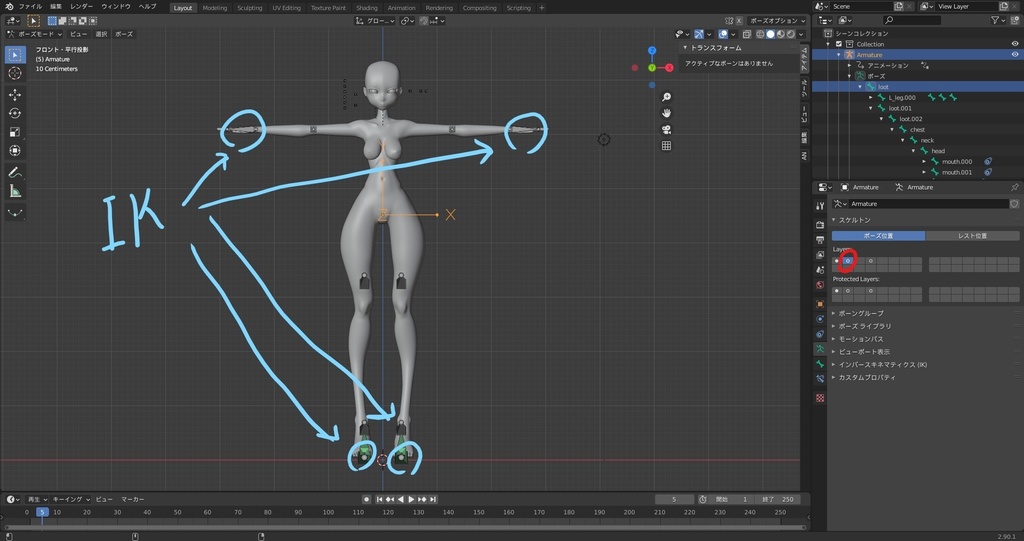Image resolution: width=1024 pixels, height=541 pixels.
Task: Select the Cursor tool
Action: coord(14,74)
